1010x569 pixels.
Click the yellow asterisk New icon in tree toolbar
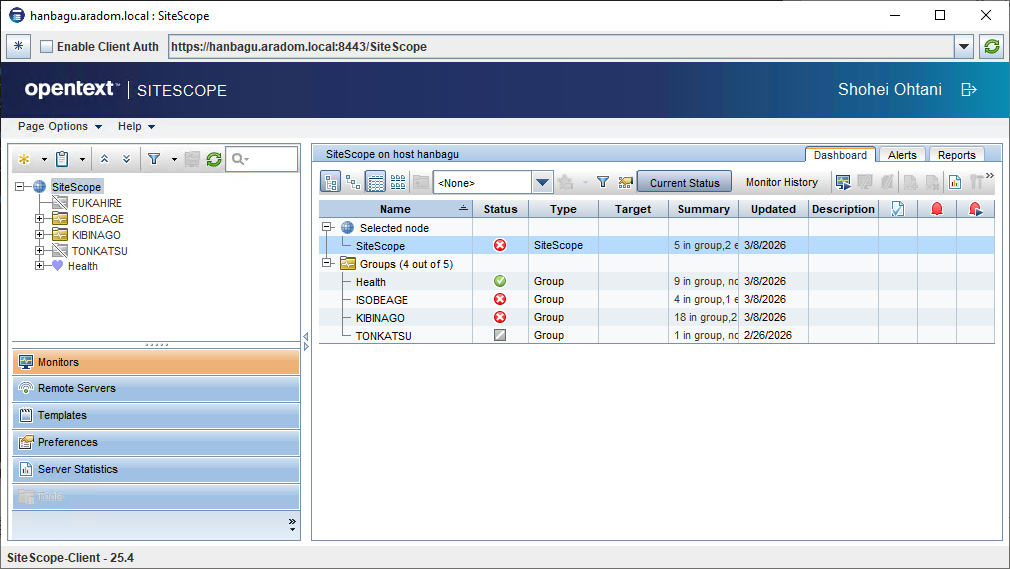pos(24,159)
